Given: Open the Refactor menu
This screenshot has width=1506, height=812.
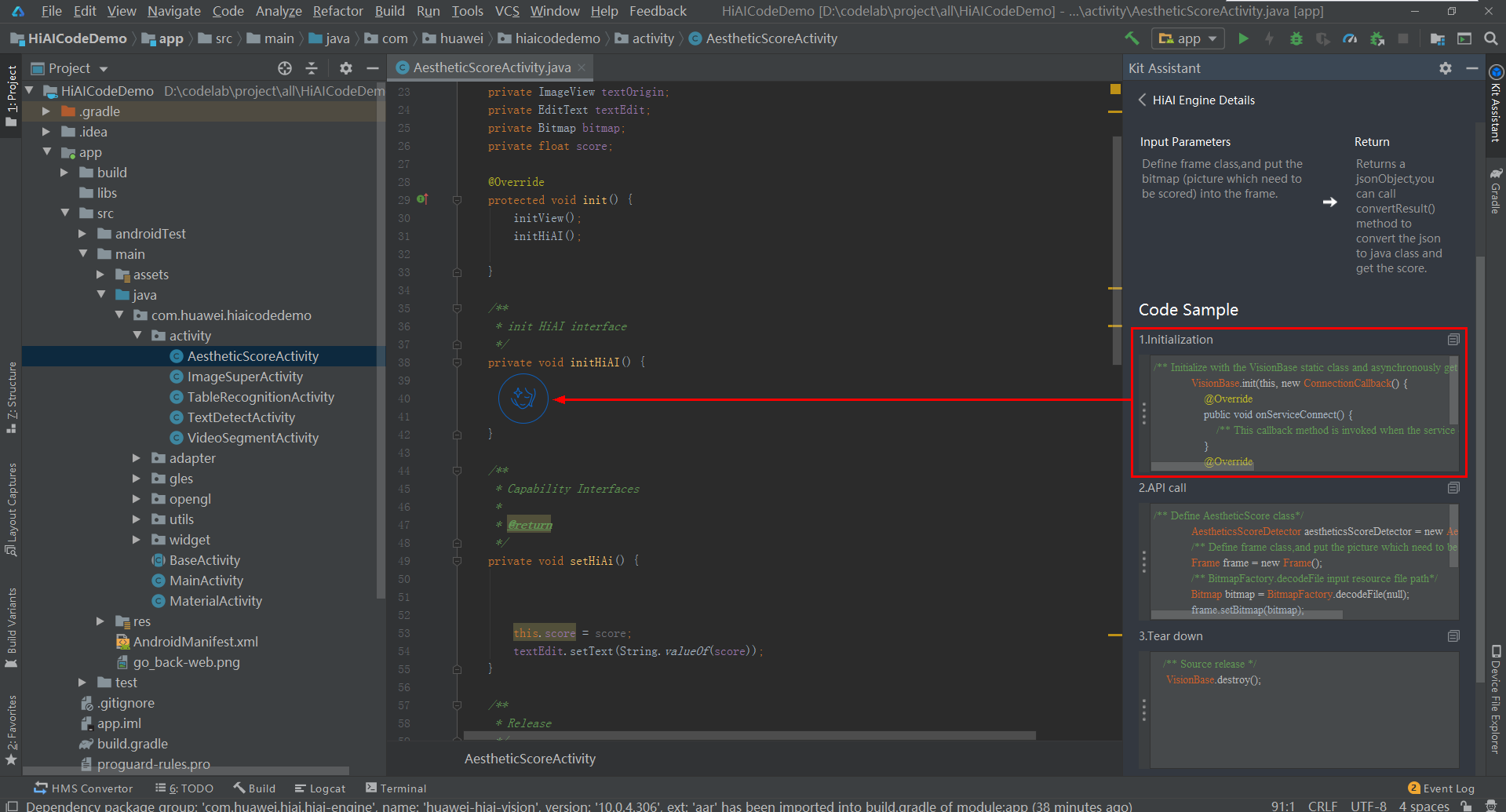Looking at the screenshot, I should (x=337, y=11).
